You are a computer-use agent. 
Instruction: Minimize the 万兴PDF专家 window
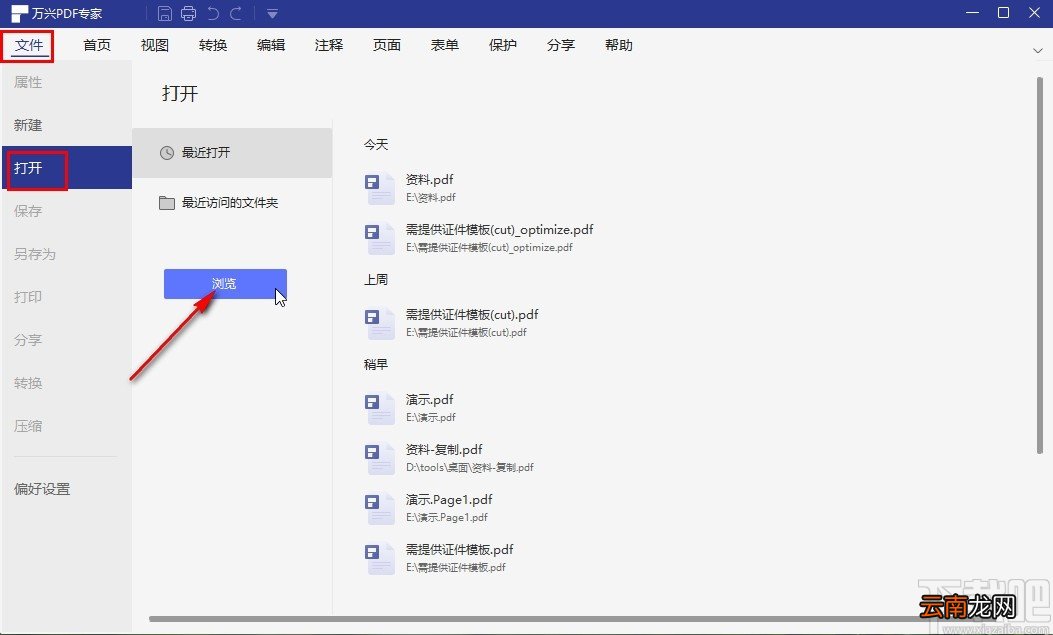[x=972, y=13]
